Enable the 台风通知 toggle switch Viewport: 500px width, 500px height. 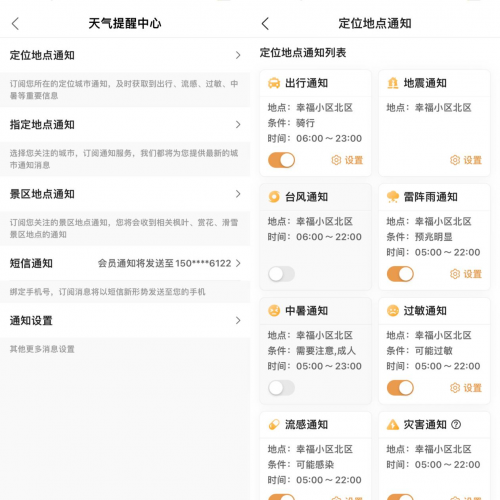pyautogui.click(x=282, y=274)
